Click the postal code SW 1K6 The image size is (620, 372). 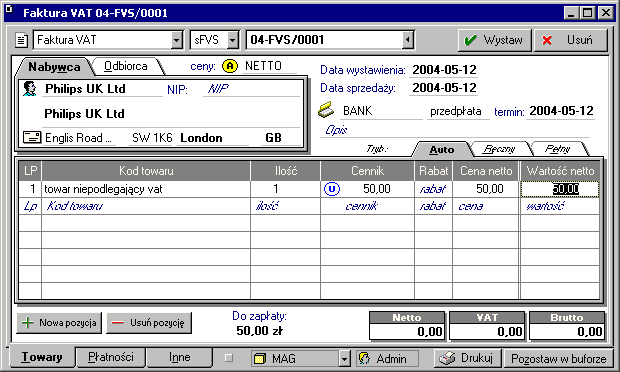pyautogui.click(x=152, y=138)
